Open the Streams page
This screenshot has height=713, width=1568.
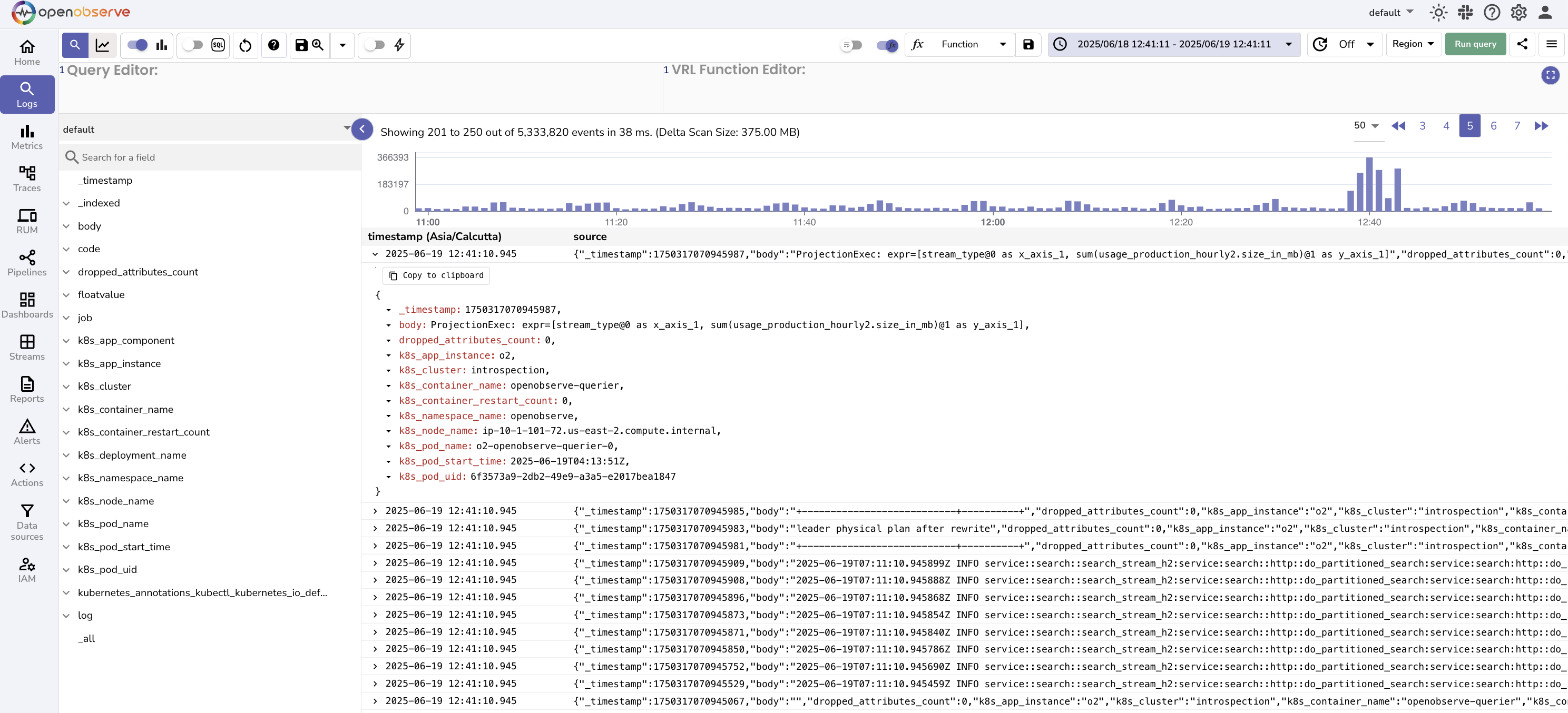[x=27, y=348]
